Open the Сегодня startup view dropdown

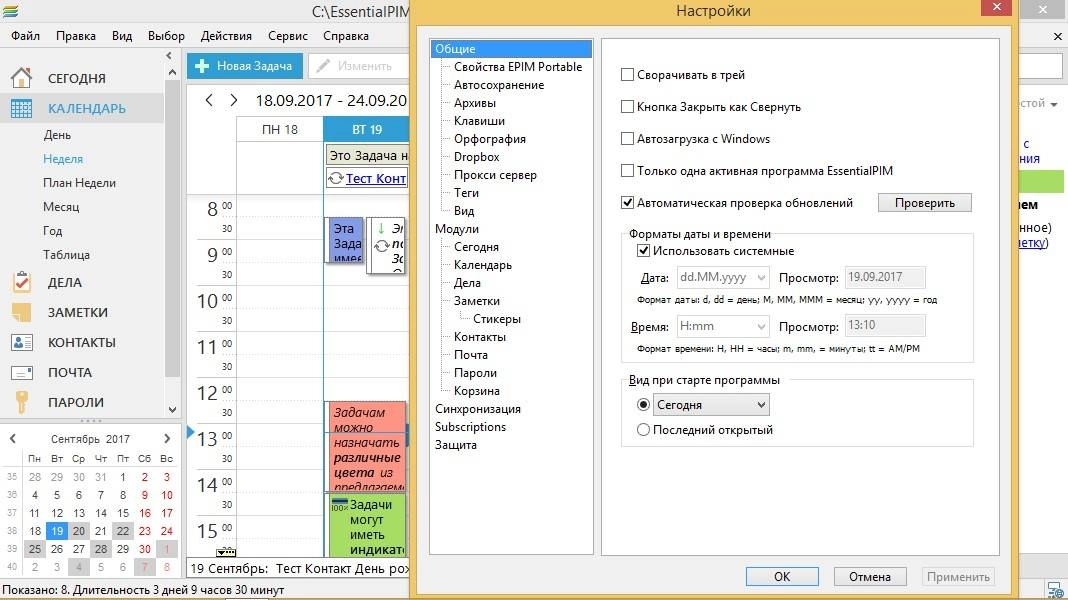[711, 405]
